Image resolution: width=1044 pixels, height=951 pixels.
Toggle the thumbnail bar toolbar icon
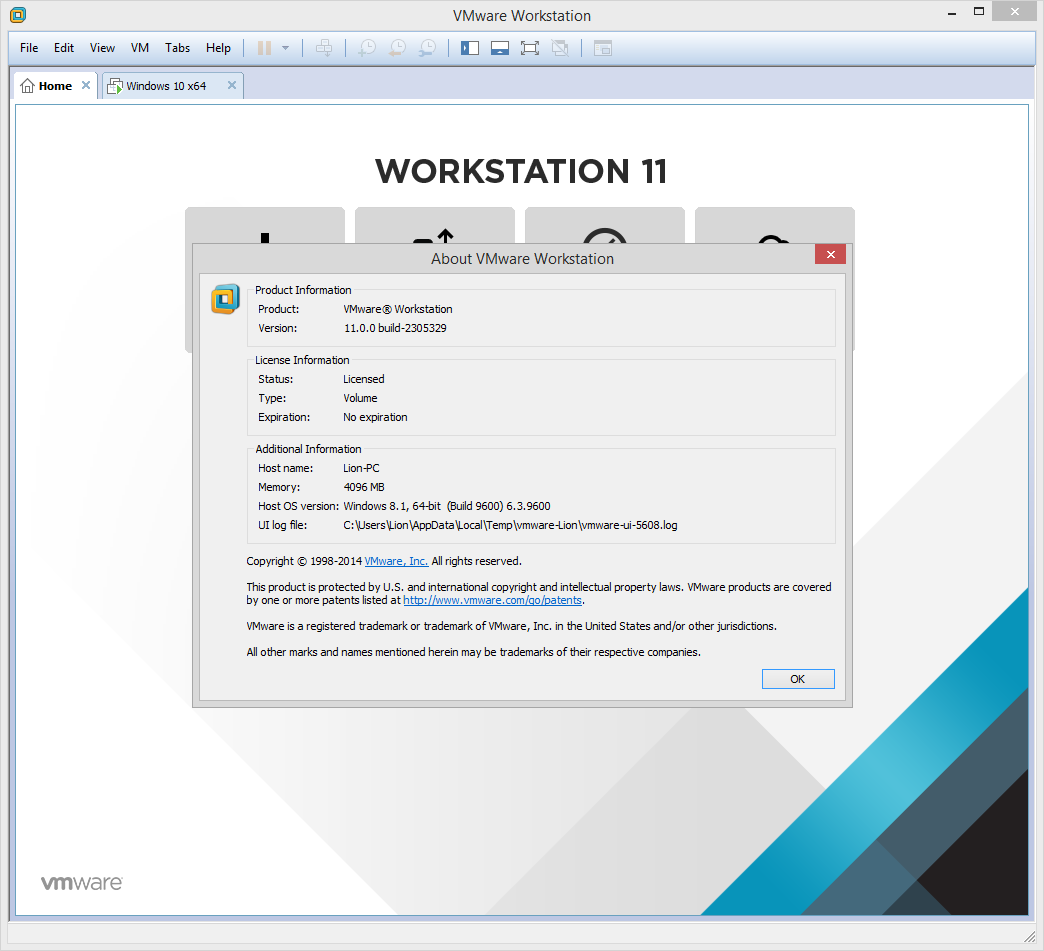[x=500, y=48]
